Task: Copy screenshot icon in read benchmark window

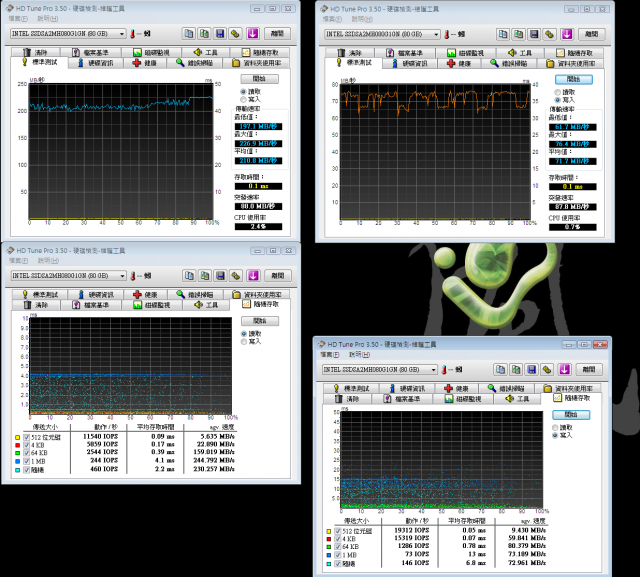Action: 204,33
